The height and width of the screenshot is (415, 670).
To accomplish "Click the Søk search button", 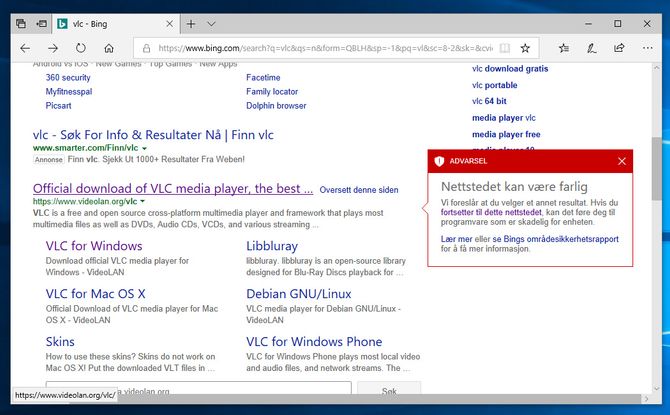I will point(389,388).
